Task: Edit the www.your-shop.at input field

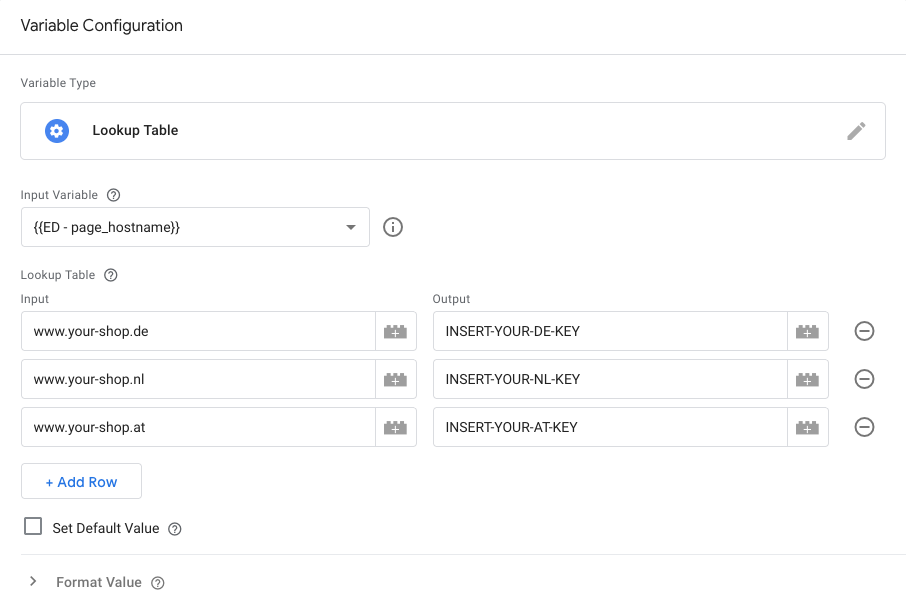Action: pyautogui.click(x=198, y=427)
